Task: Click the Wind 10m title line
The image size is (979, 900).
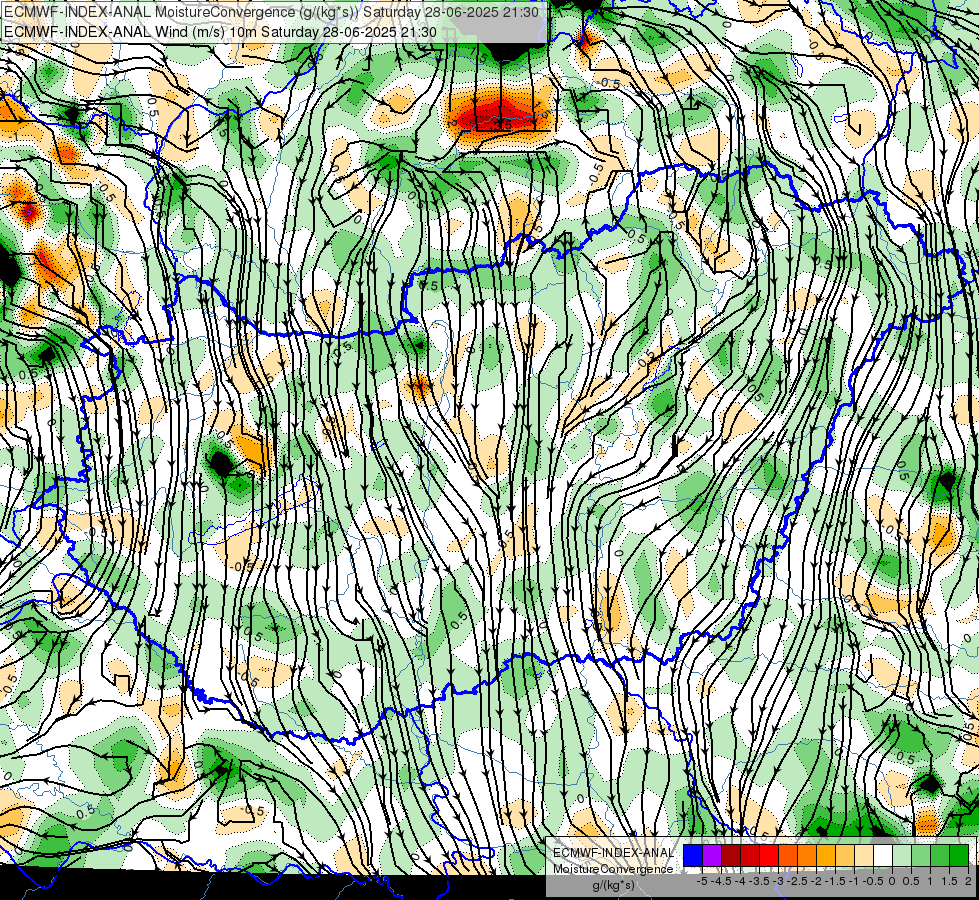Action: pyautogui.click(x=220, y=32)
